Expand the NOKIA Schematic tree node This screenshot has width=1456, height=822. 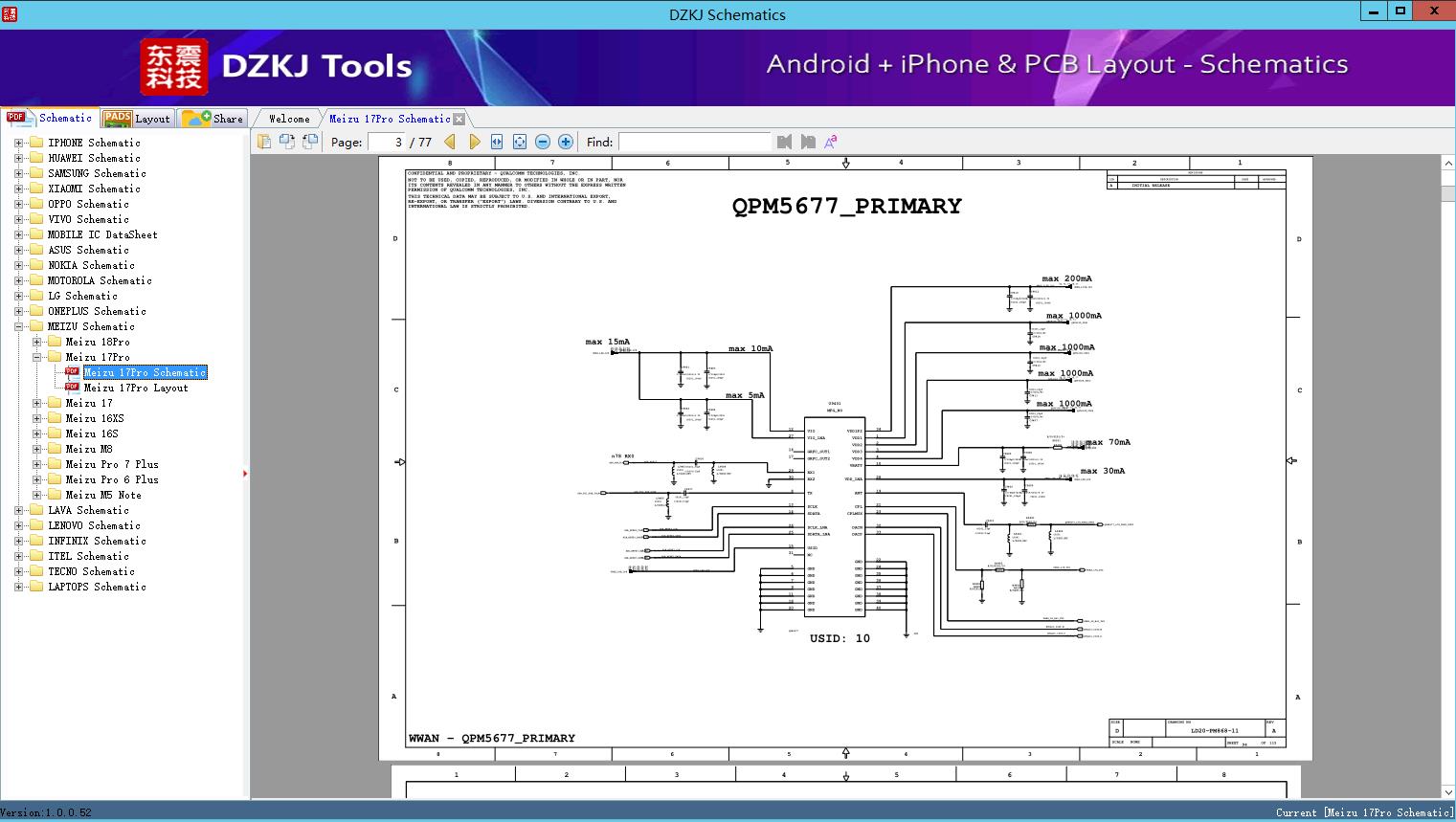(x=18, y=265)
